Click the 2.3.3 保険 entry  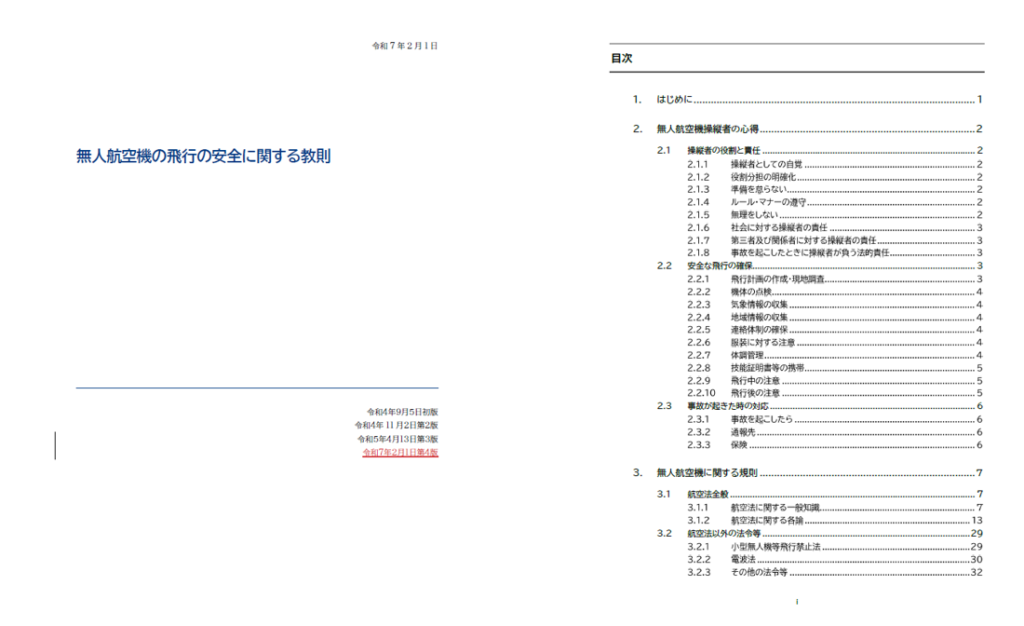(739, 445)
